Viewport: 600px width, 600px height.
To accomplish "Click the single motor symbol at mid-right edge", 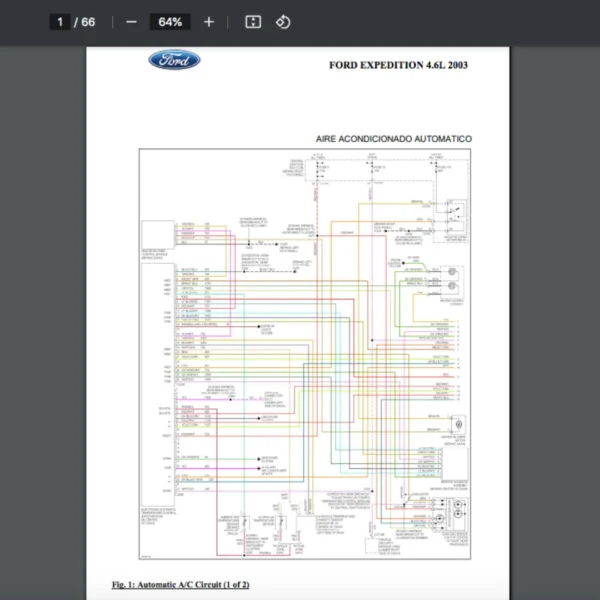I will pos(459,427).
